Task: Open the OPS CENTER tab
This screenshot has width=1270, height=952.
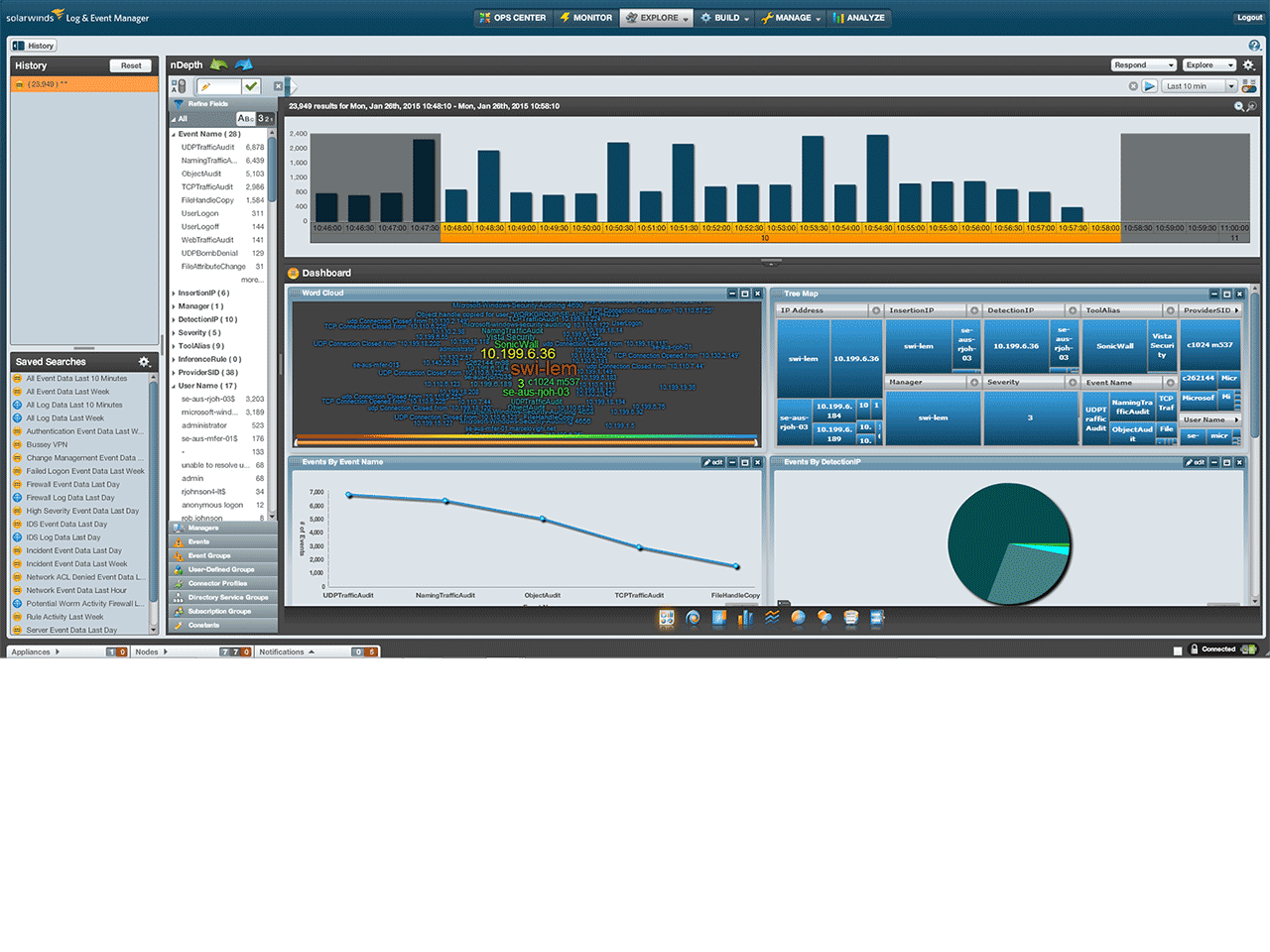Action: pyautogui.click(x=512, y=18)
